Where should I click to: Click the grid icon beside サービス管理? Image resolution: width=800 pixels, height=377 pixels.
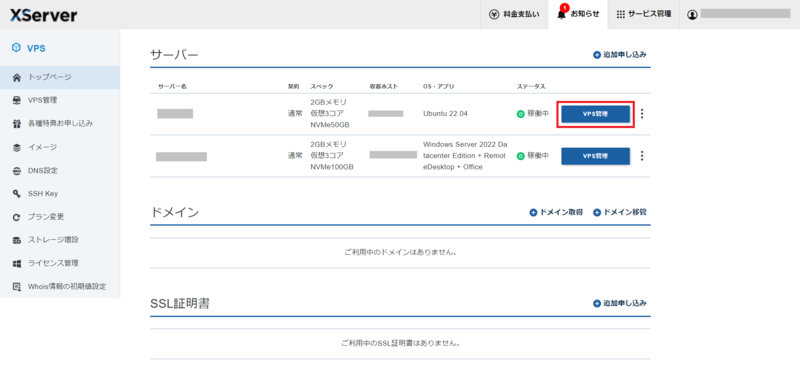[x=620, y=15]
